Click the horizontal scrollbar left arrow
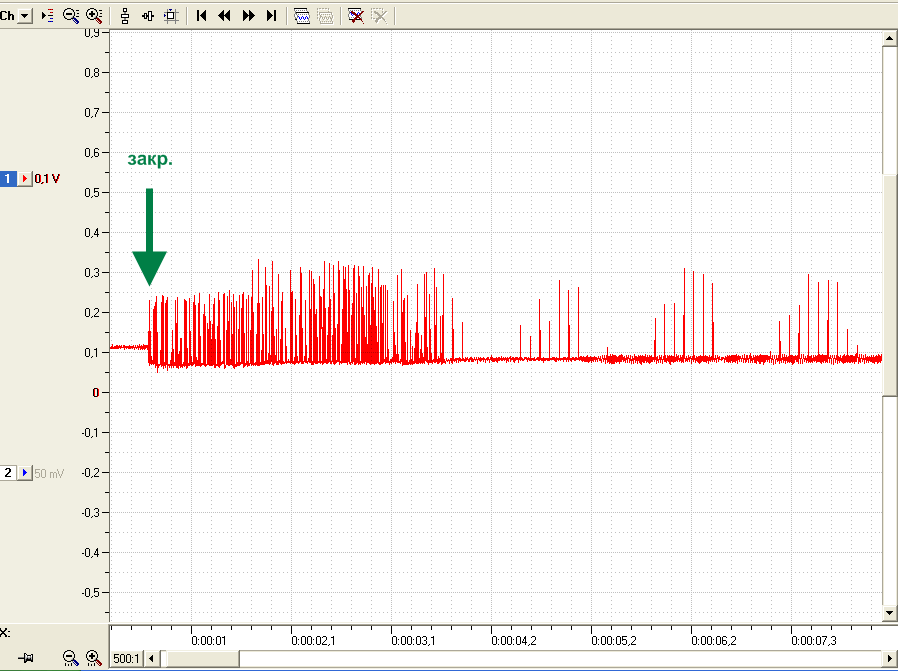Screen dimensions: 898x671 pyautogui.click(x=151, y=658)
